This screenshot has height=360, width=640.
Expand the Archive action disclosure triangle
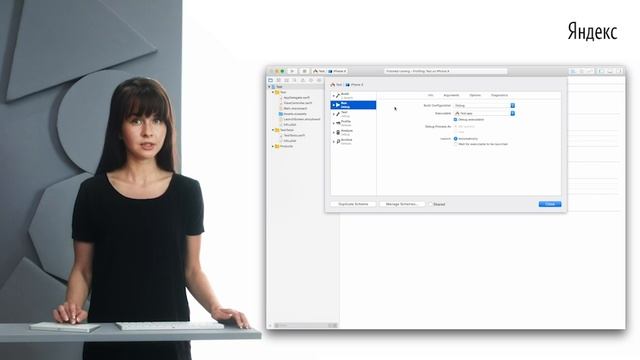[x=333, y=142]
